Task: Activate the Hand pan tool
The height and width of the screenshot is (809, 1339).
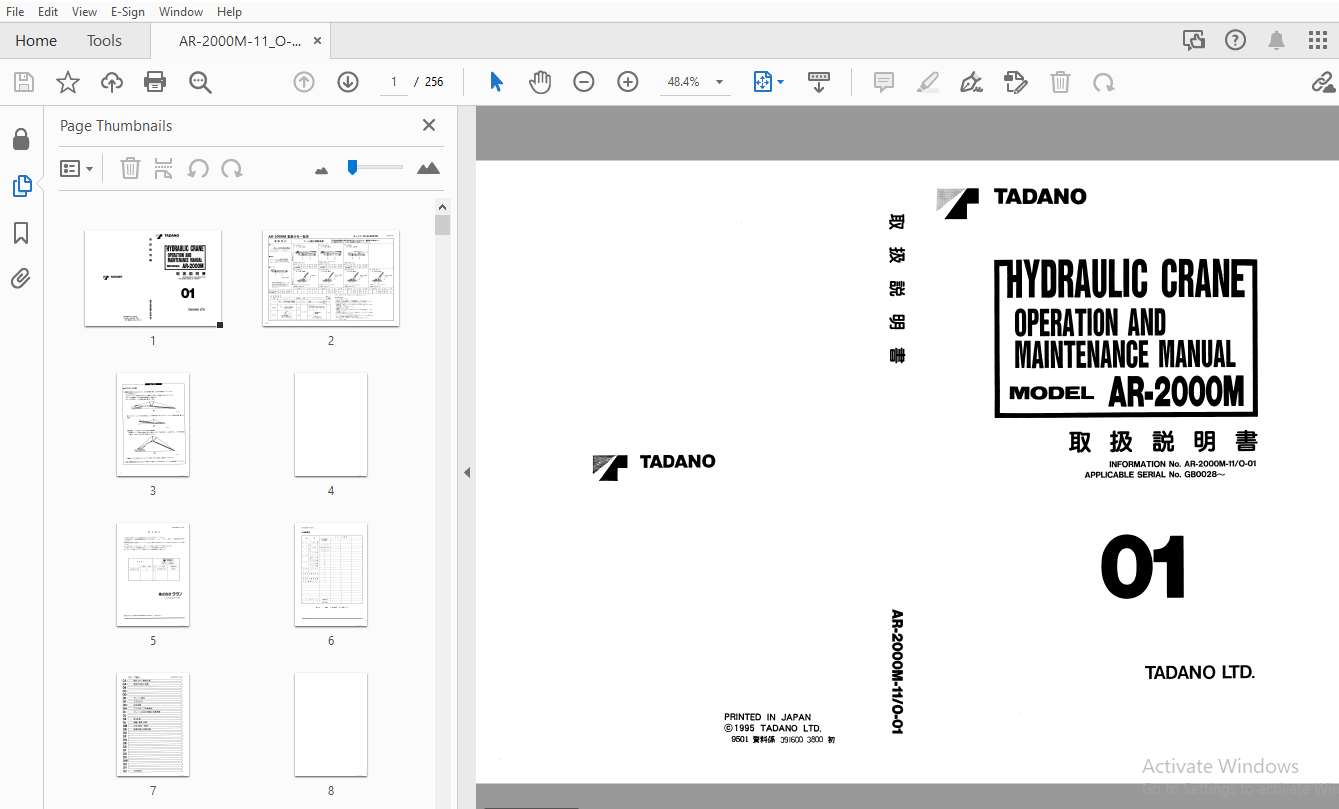Action: (x=540, y=82)
